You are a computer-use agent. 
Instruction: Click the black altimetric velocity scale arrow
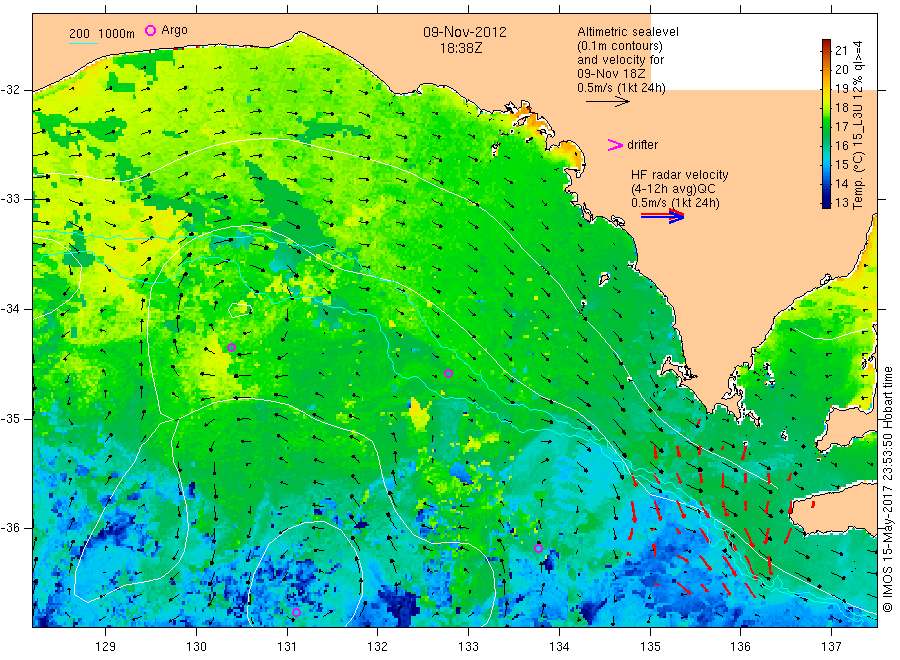607,102
